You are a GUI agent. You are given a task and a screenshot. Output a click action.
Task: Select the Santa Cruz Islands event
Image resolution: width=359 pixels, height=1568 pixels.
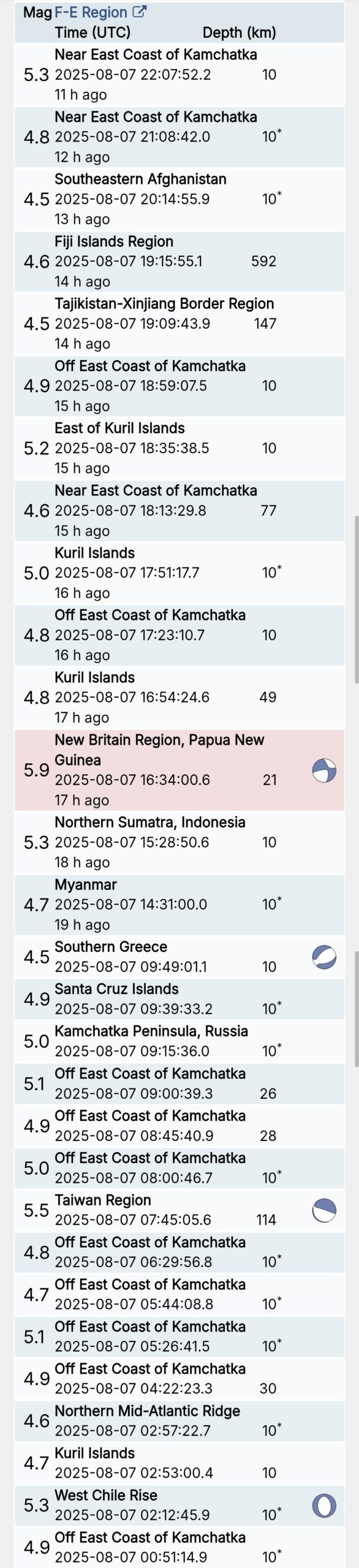pyautogui.click(x=179, y=999)
